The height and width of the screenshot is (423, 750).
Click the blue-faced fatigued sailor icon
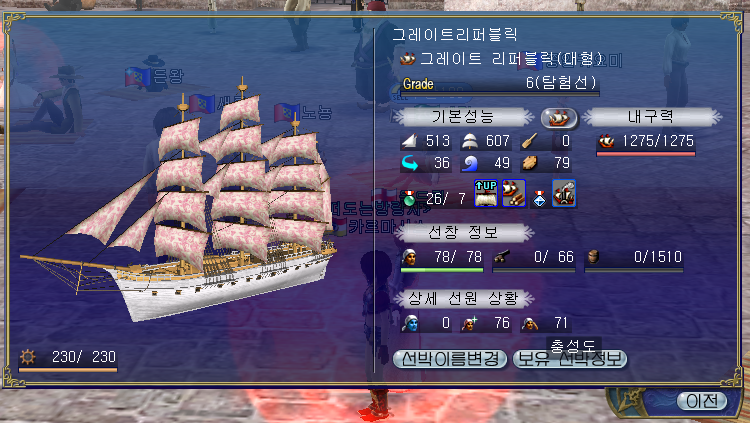pos(410,323)
